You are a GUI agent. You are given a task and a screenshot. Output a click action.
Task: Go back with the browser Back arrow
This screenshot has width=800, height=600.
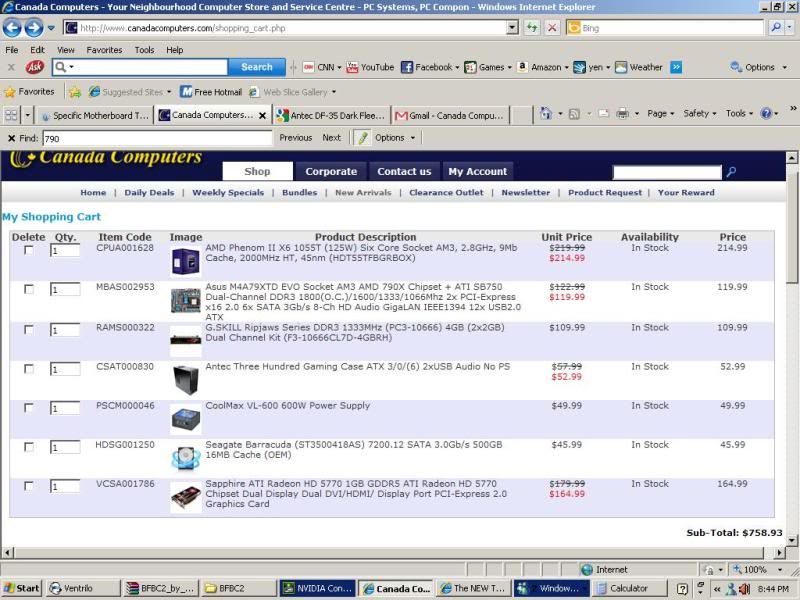click(12, 28)
